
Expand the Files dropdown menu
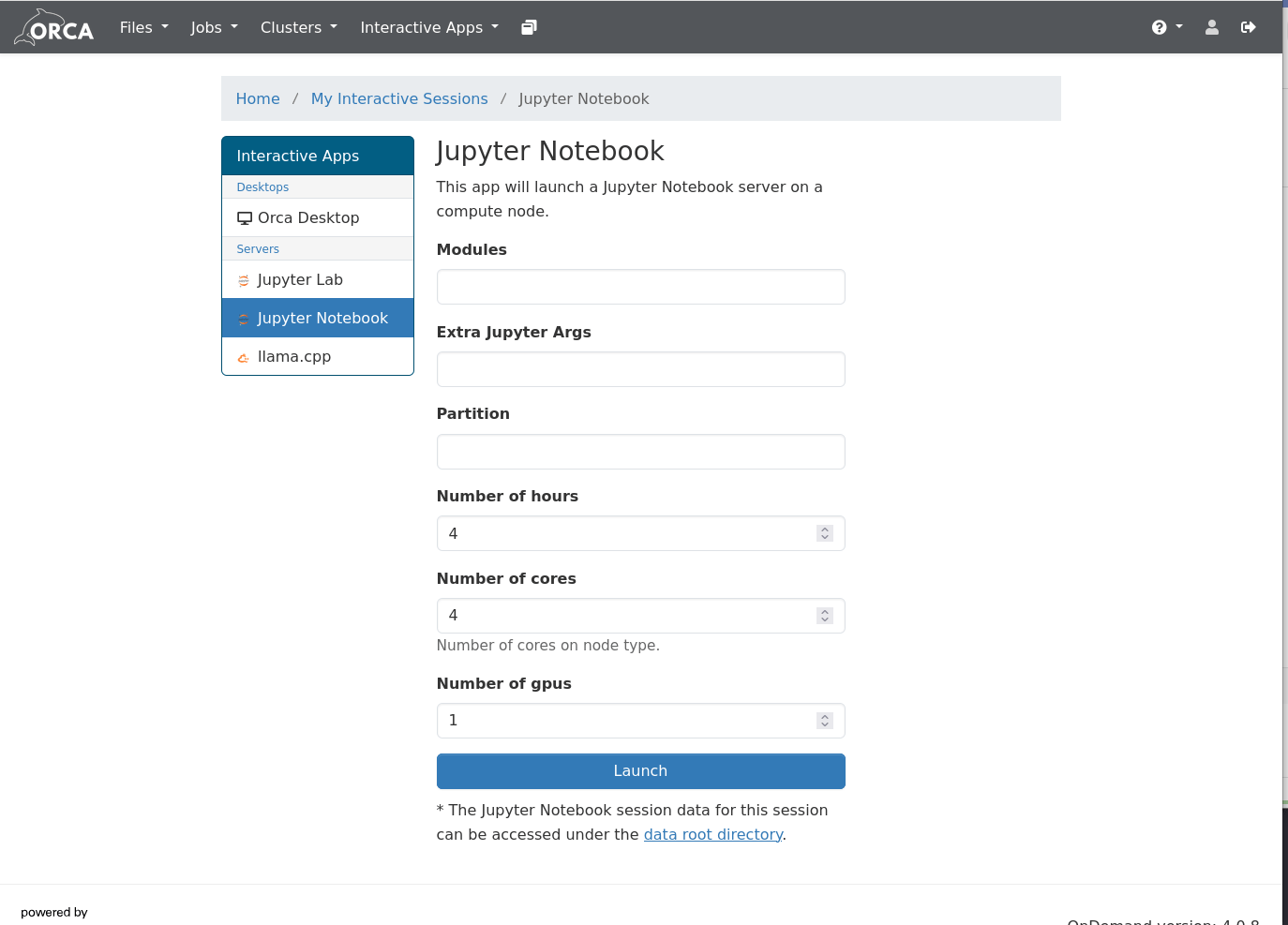click(x=143, y=27)
